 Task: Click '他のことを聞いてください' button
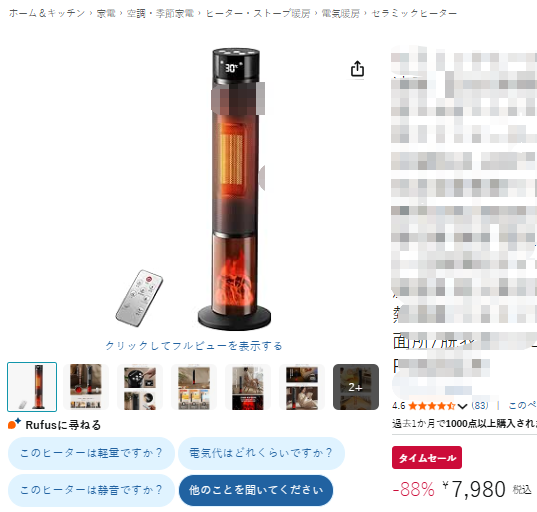pos(256,490)
